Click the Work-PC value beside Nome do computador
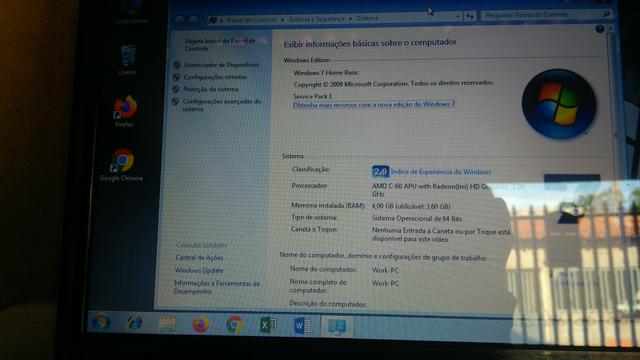This screenshot has width=640, height=360. click(385, 270)
